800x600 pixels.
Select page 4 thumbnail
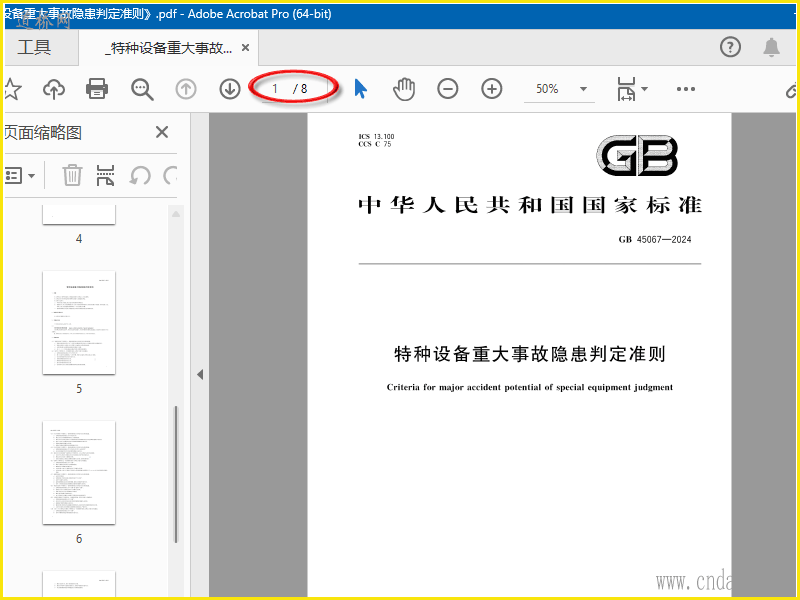[x=79, y=214]
